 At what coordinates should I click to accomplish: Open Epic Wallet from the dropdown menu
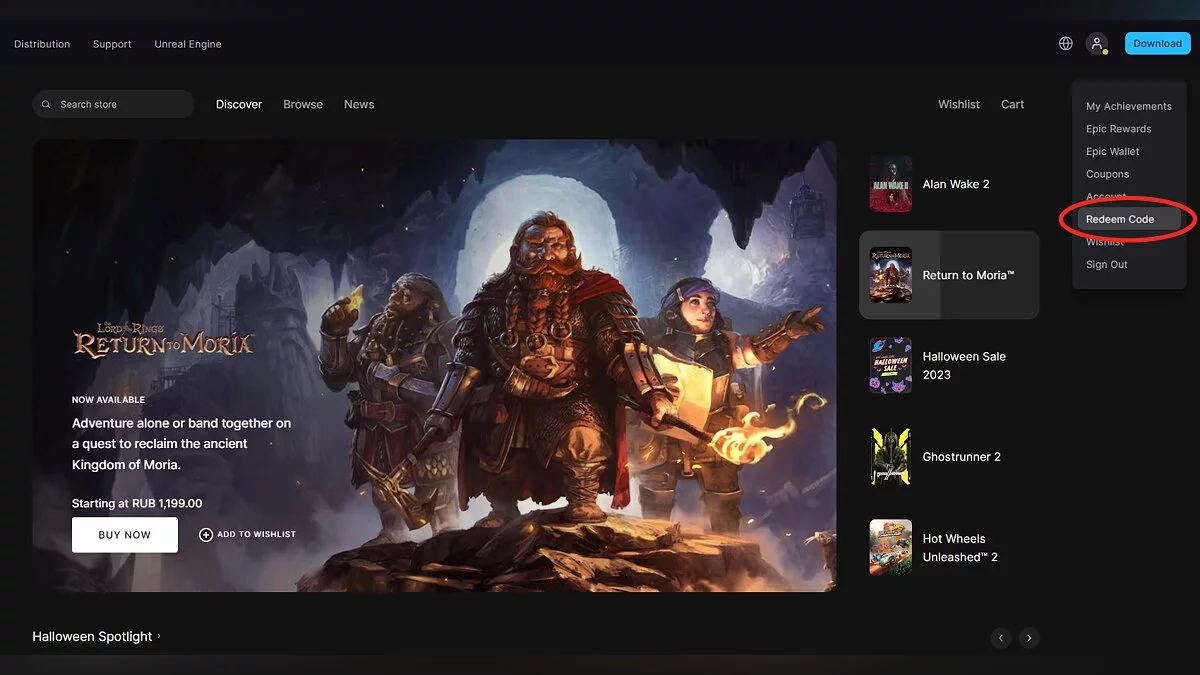pyautogui.click(x=1112, y=152)
